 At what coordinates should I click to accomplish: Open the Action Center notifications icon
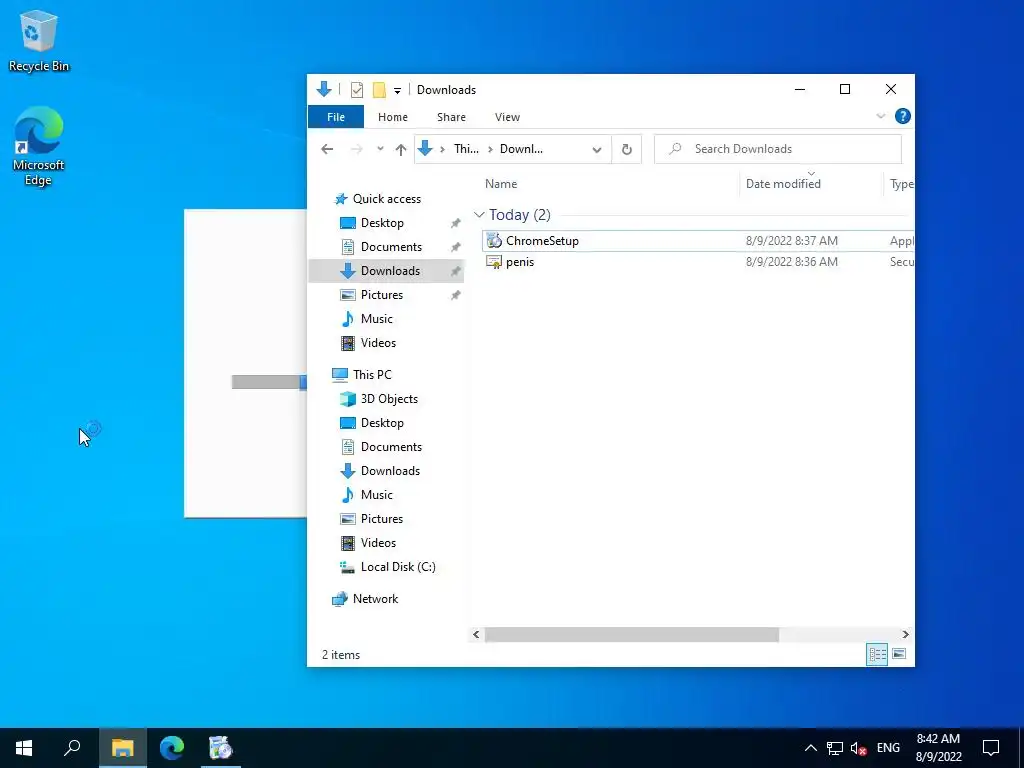point(991,748)
